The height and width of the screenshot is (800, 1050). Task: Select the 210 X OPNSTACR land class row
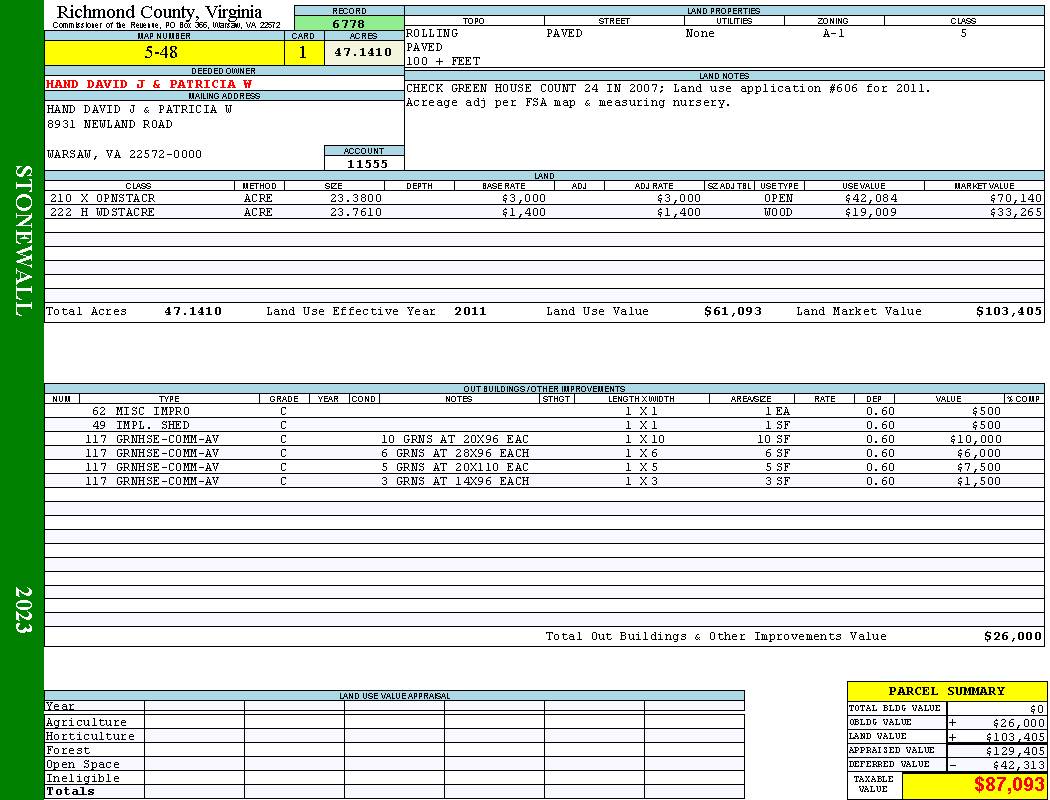click(544, 198)
